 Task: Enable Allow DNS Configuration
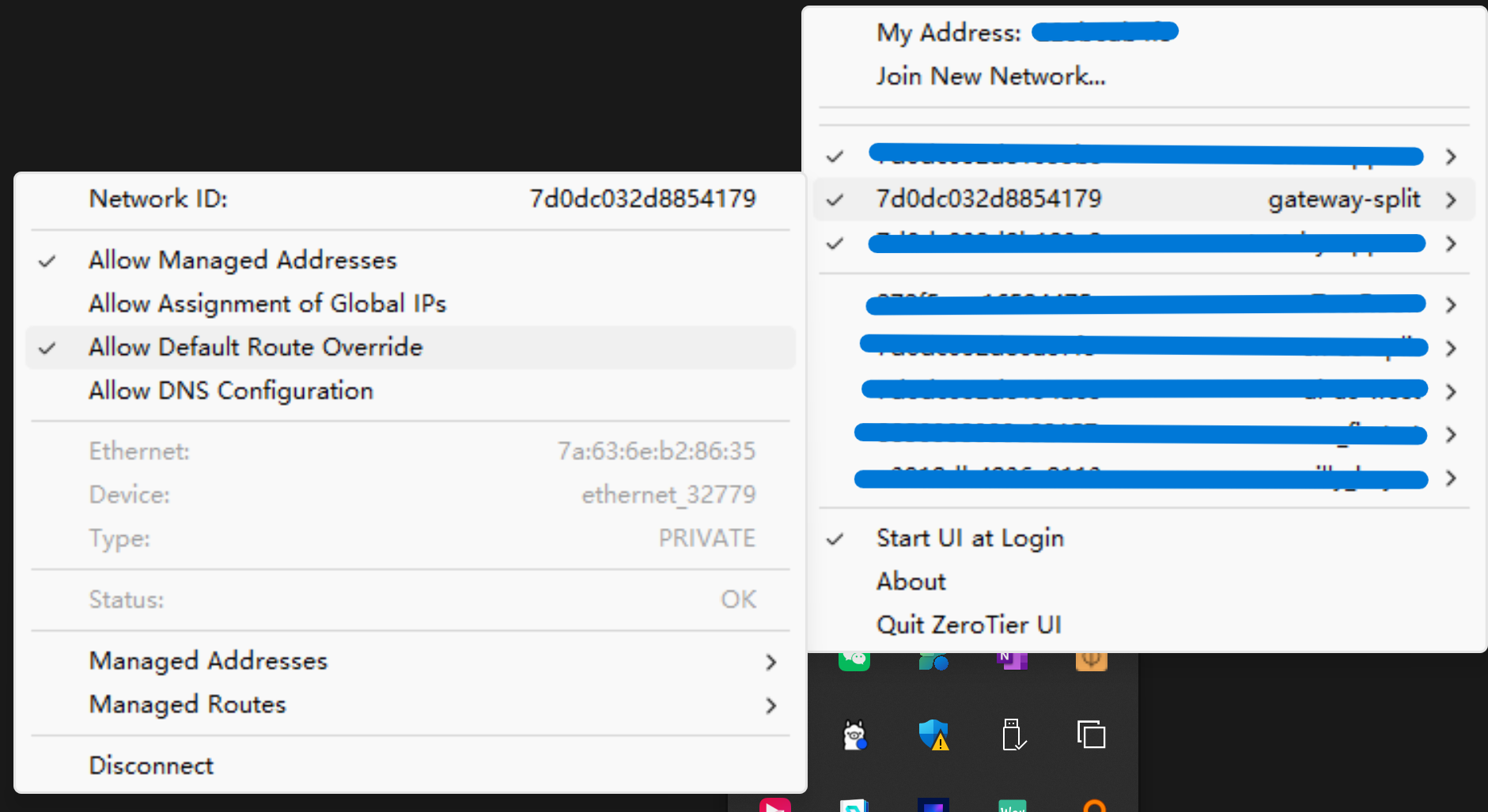(x=410, y=391)
